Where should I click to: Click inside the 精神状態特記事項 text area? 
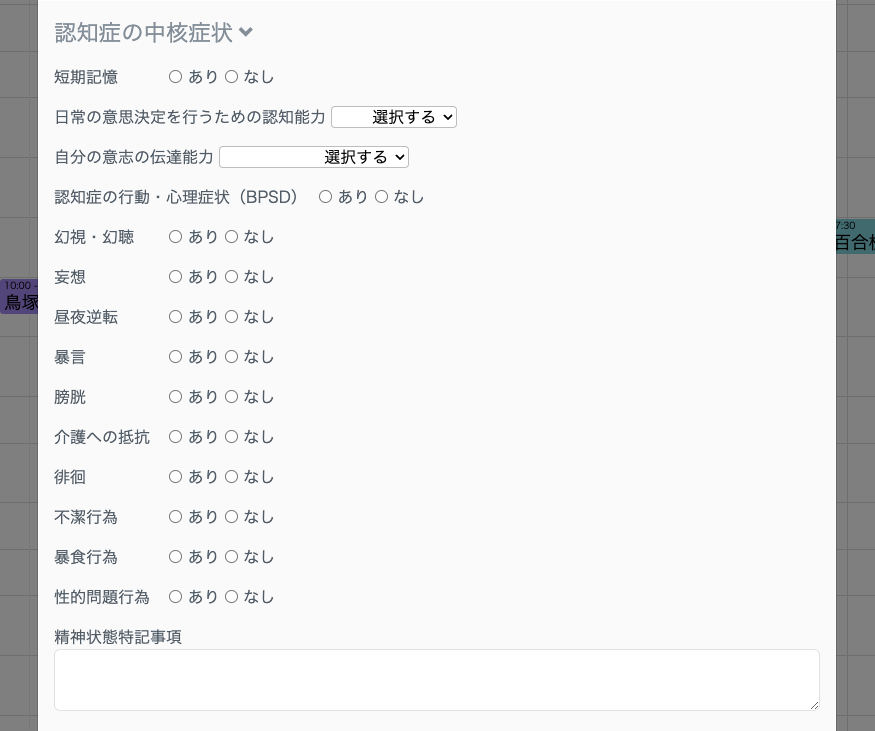point(435,679)
